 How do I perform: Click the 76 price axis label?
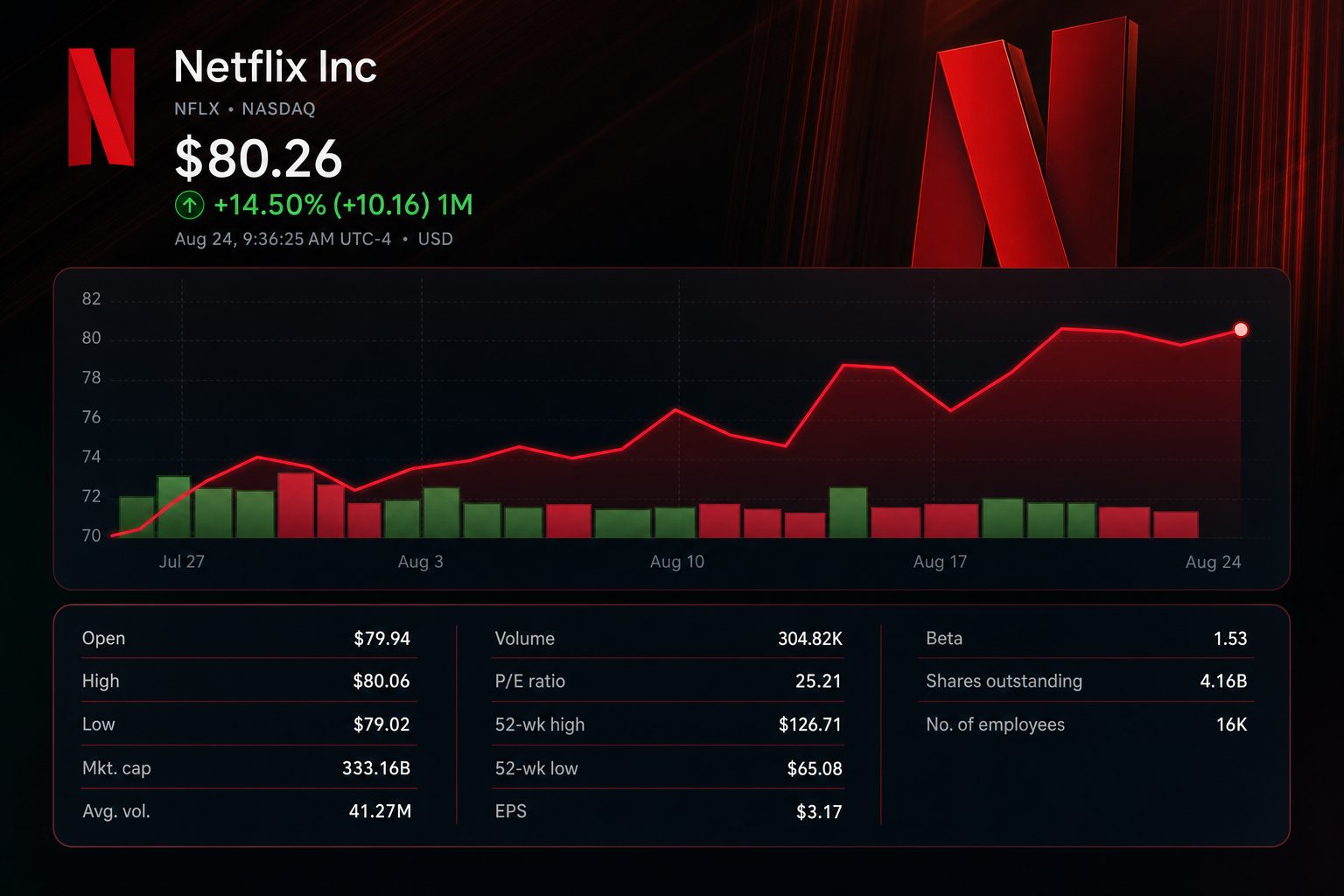click(91, 417)
